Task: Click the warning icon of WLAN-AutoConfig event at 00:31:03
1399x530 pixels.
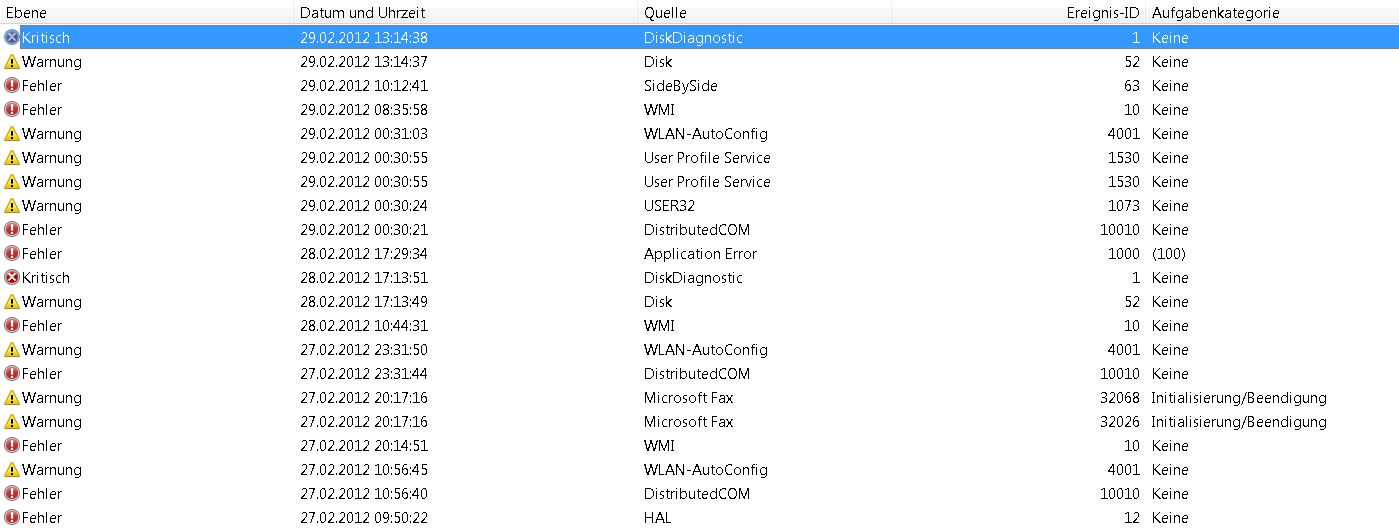Action: pyautogui.click(x=12, y=134)
